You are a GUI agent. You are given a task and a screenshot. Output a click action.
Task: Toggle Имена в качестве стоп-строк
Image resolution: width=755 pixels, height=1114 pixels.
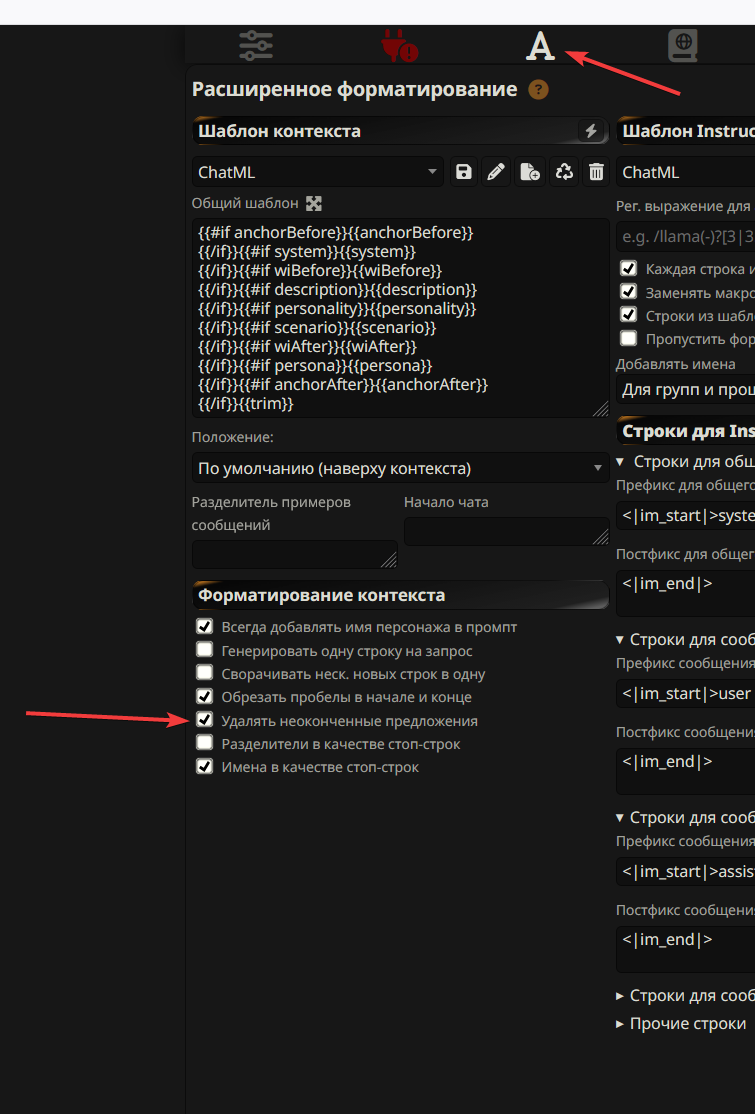coord(205,767)
